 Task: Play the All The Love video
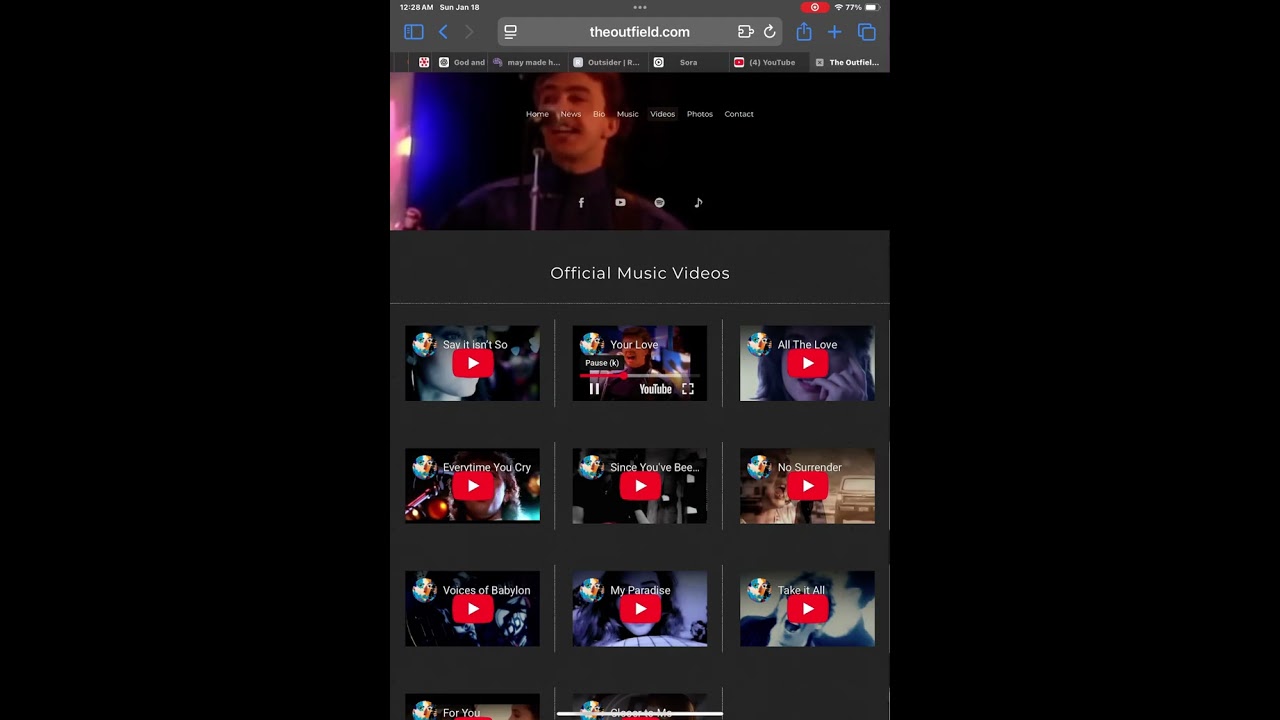[807, 364]
